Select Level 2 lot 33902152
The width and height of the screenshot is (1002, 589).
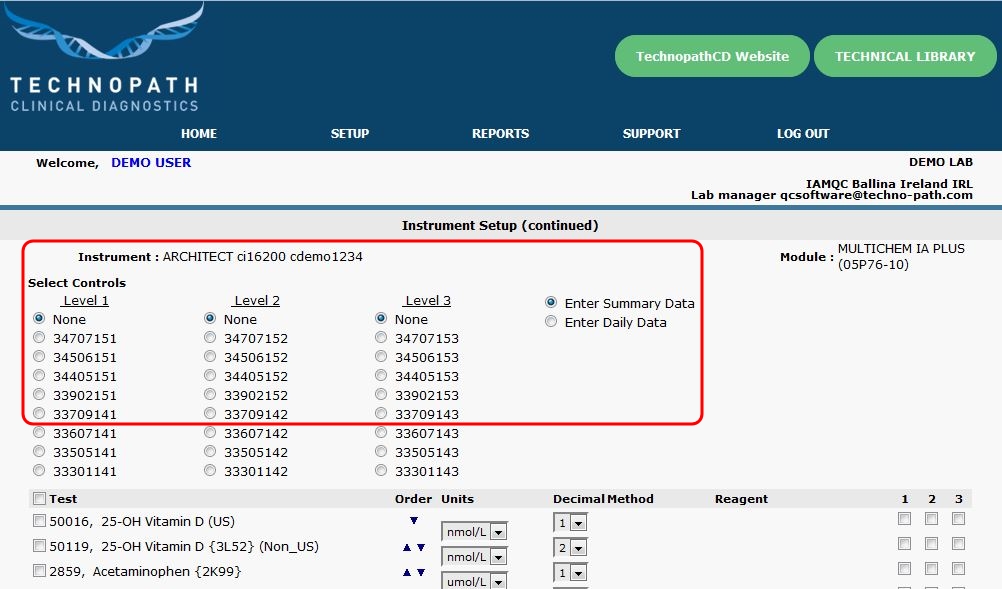210,394
